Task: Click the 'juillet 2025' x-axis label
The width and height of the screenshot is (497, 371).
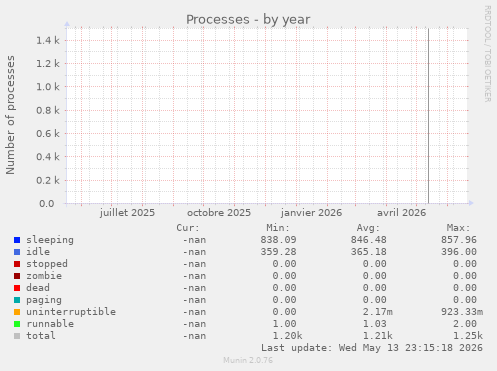Action: 127,213
